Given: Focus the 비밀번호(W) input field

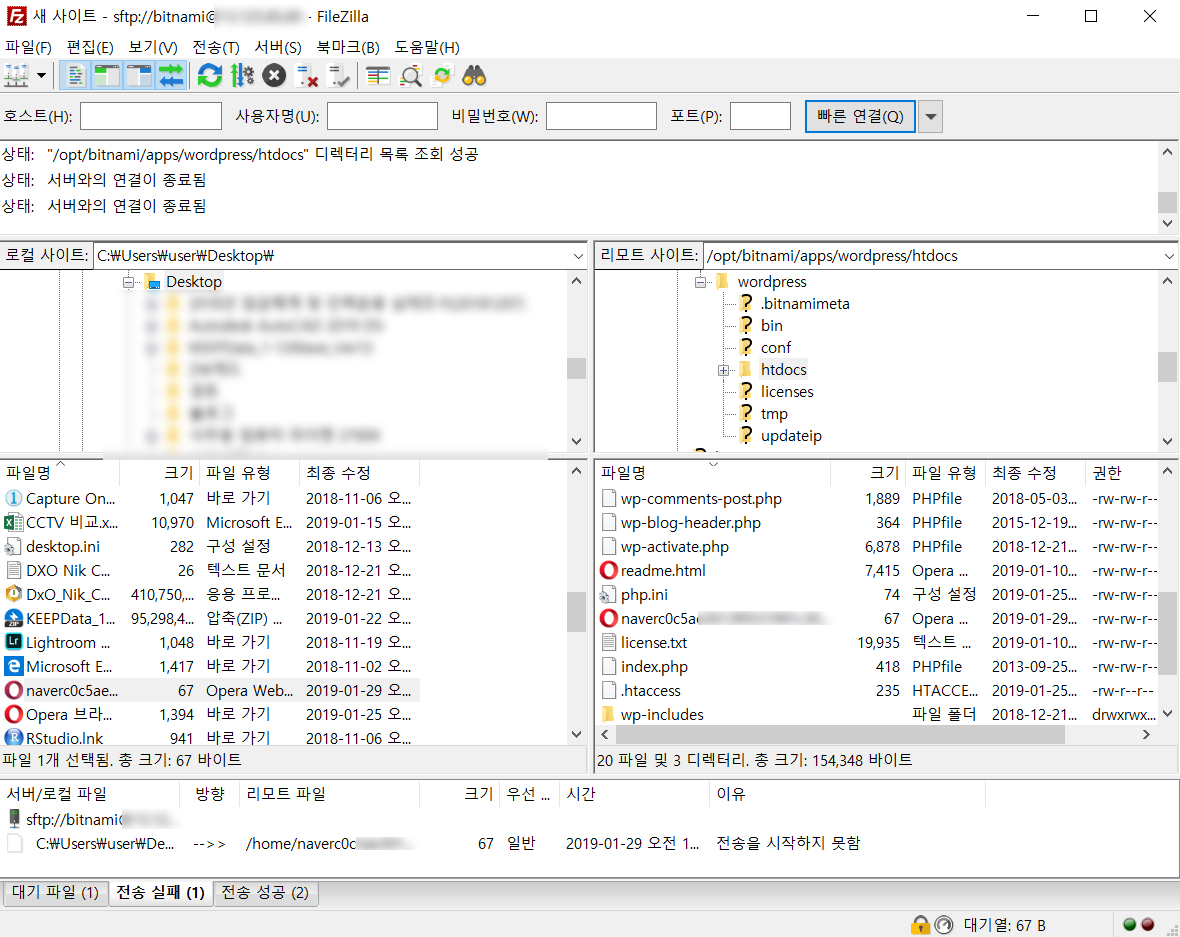Looking at the screenshot, I should click(601, 117).
